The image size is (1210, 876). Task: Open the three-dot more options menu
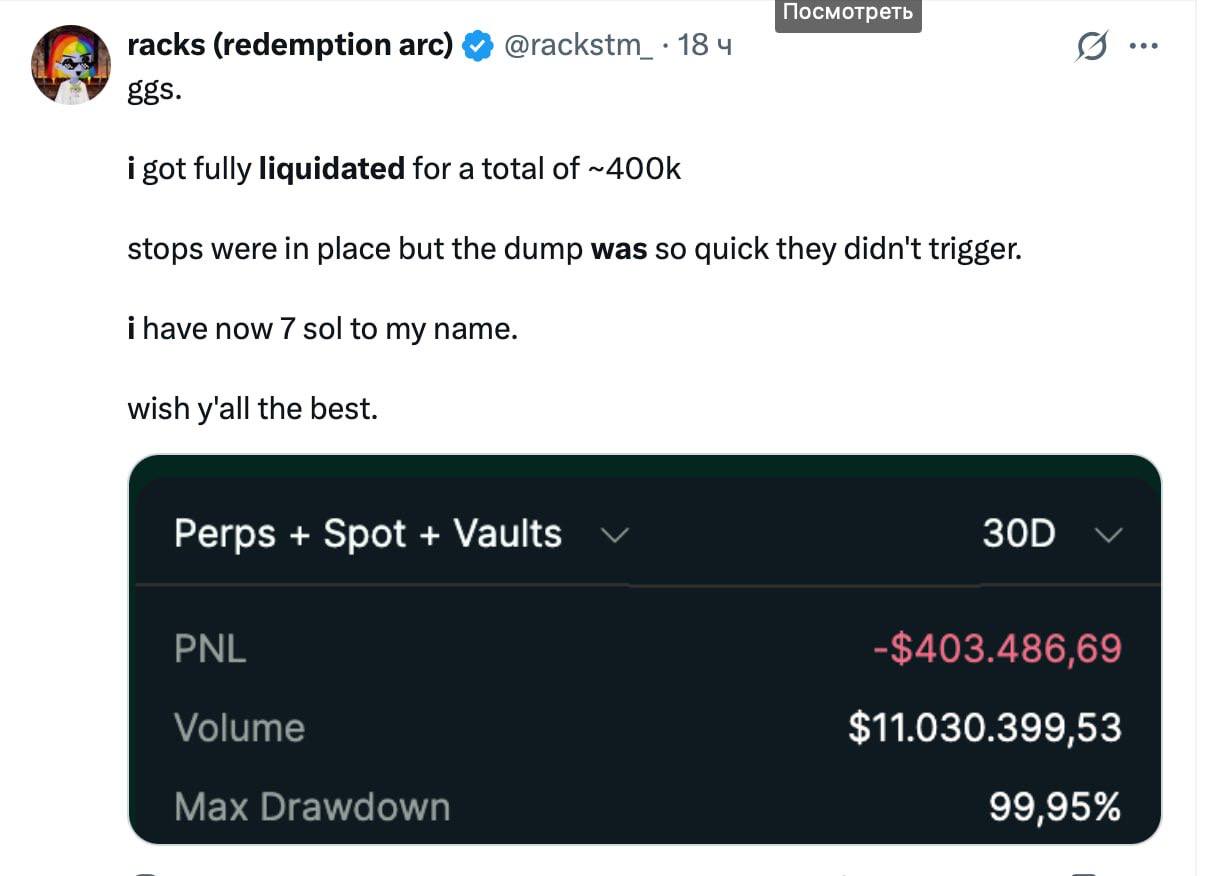[x=1142, y=46]
